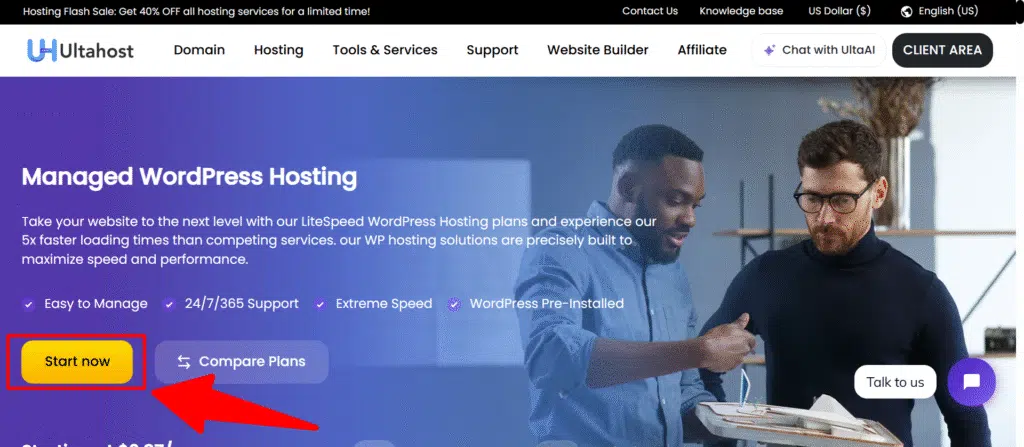
Task: Click the Talk to us bubble
Action: [x=895, y=382]
